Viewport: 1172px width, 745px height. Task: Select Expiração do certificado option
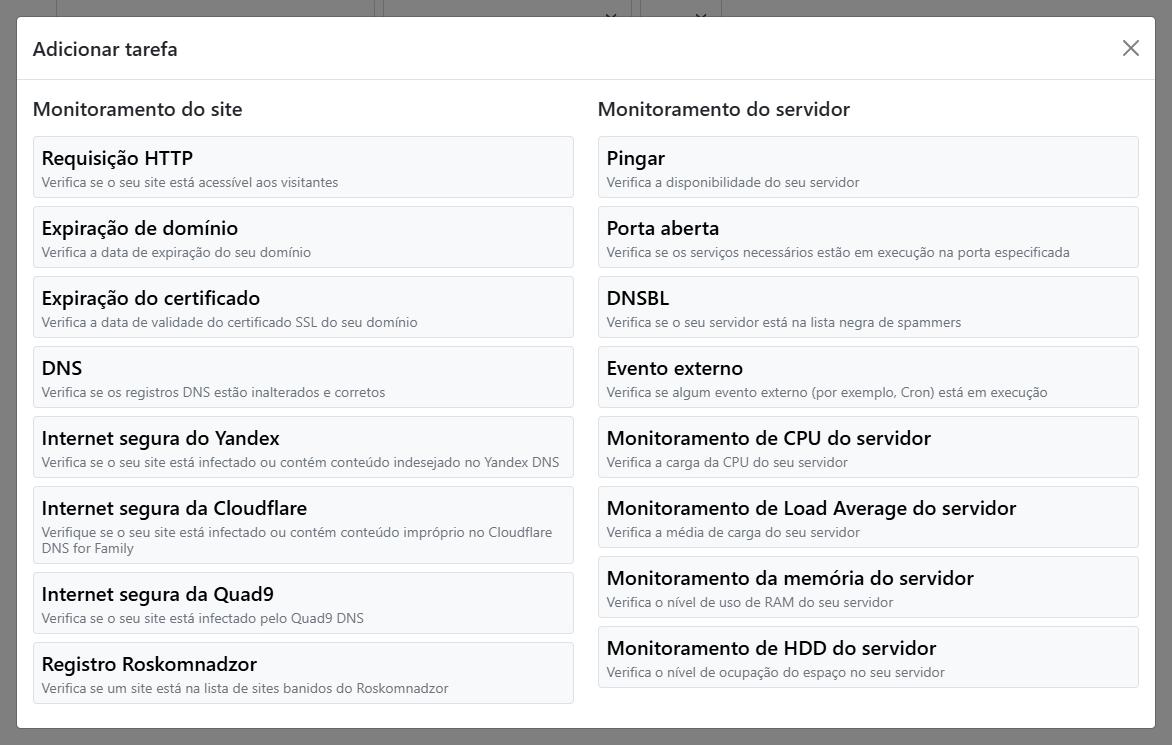(303, 307)
